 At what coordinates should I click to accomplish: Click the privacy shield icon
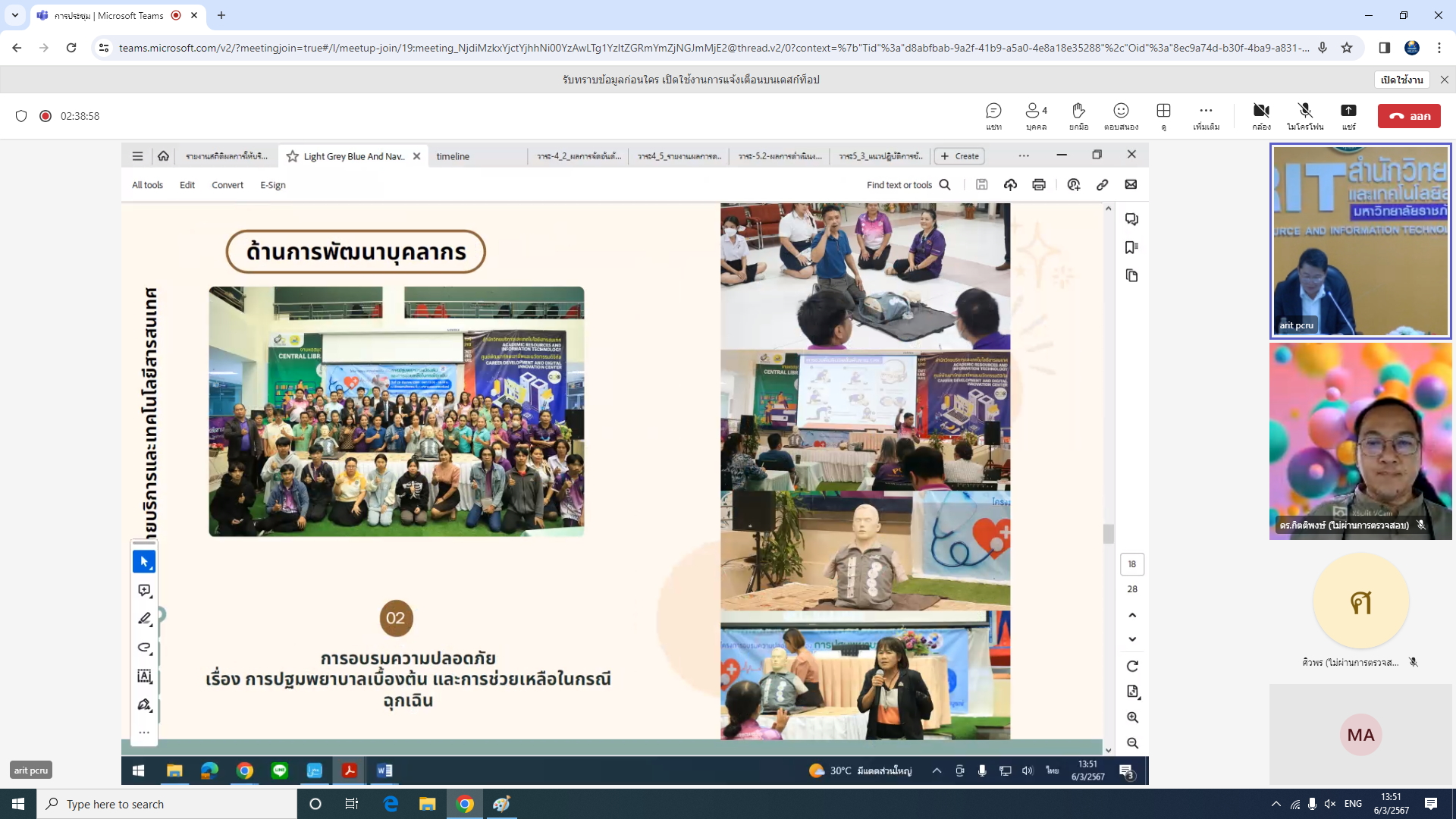(x=21, y=116)
